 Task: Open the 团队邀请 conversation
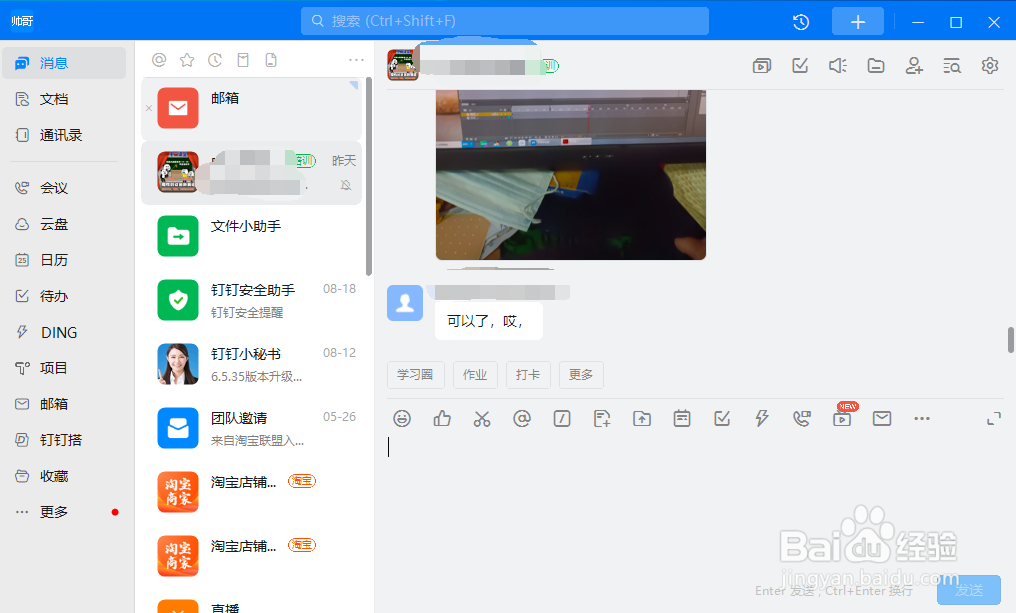click(x=251, y=428)
